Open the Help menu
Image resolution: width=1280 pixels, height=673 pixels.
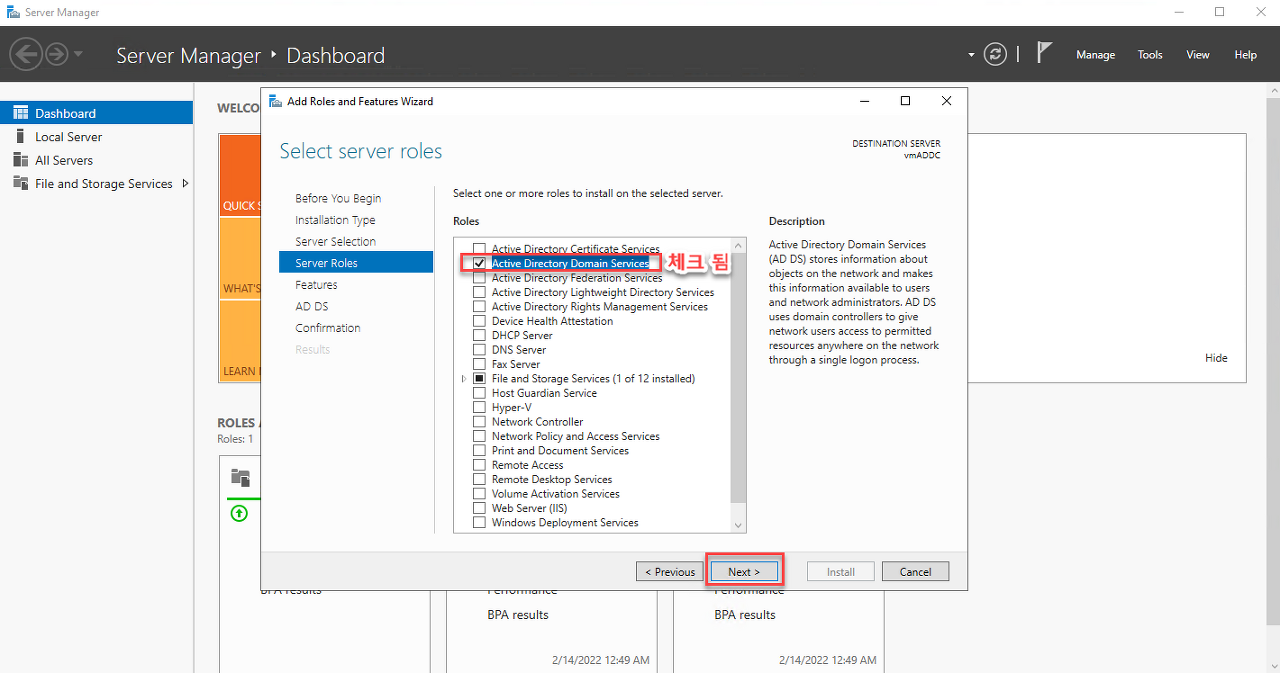[1245, 55]
